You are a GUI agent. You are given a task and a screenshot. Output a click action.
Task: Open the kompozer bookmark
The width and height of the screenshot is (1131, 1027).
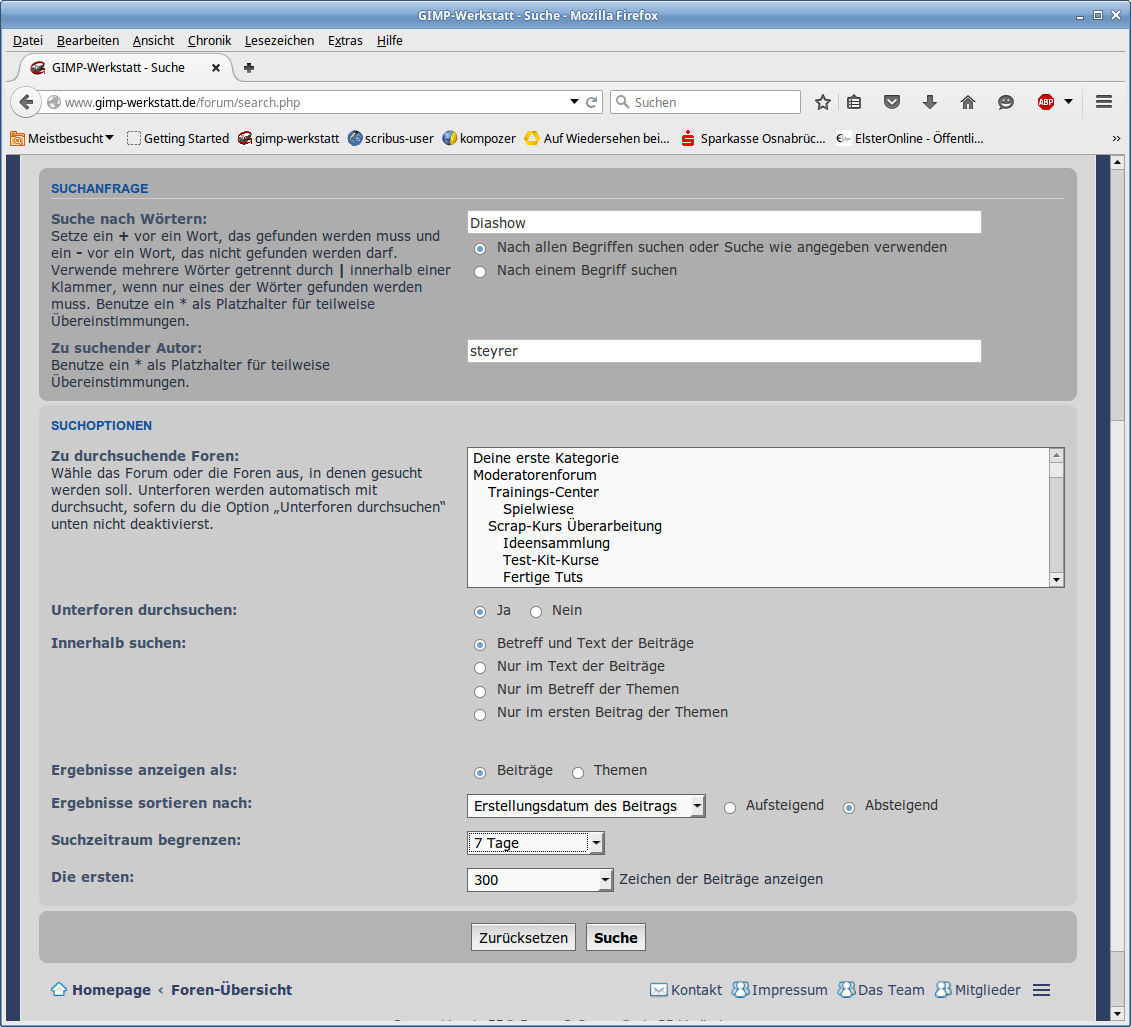[x=479, y=138]
